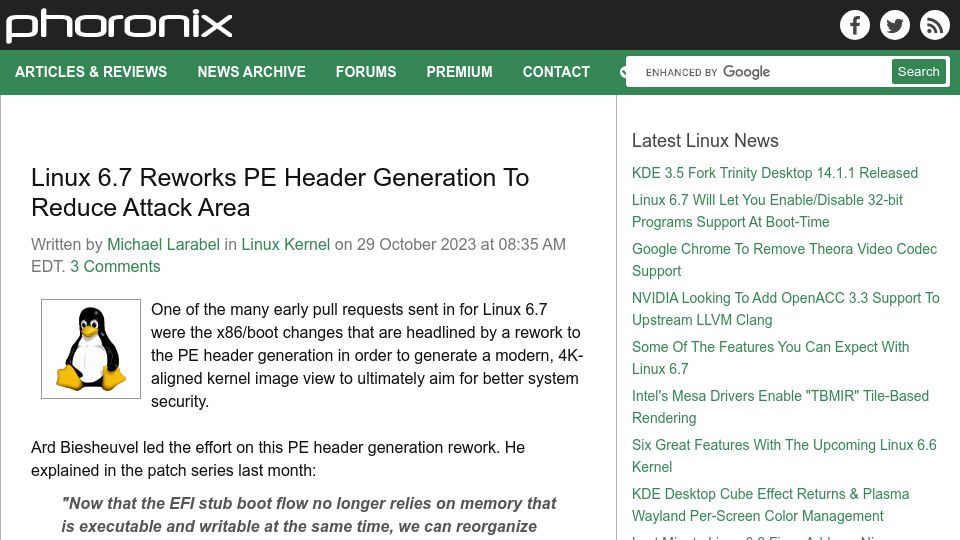Click the EFI stub boot flow quote
The width and height of the screenshot is (960, 540).
(309, 515)
